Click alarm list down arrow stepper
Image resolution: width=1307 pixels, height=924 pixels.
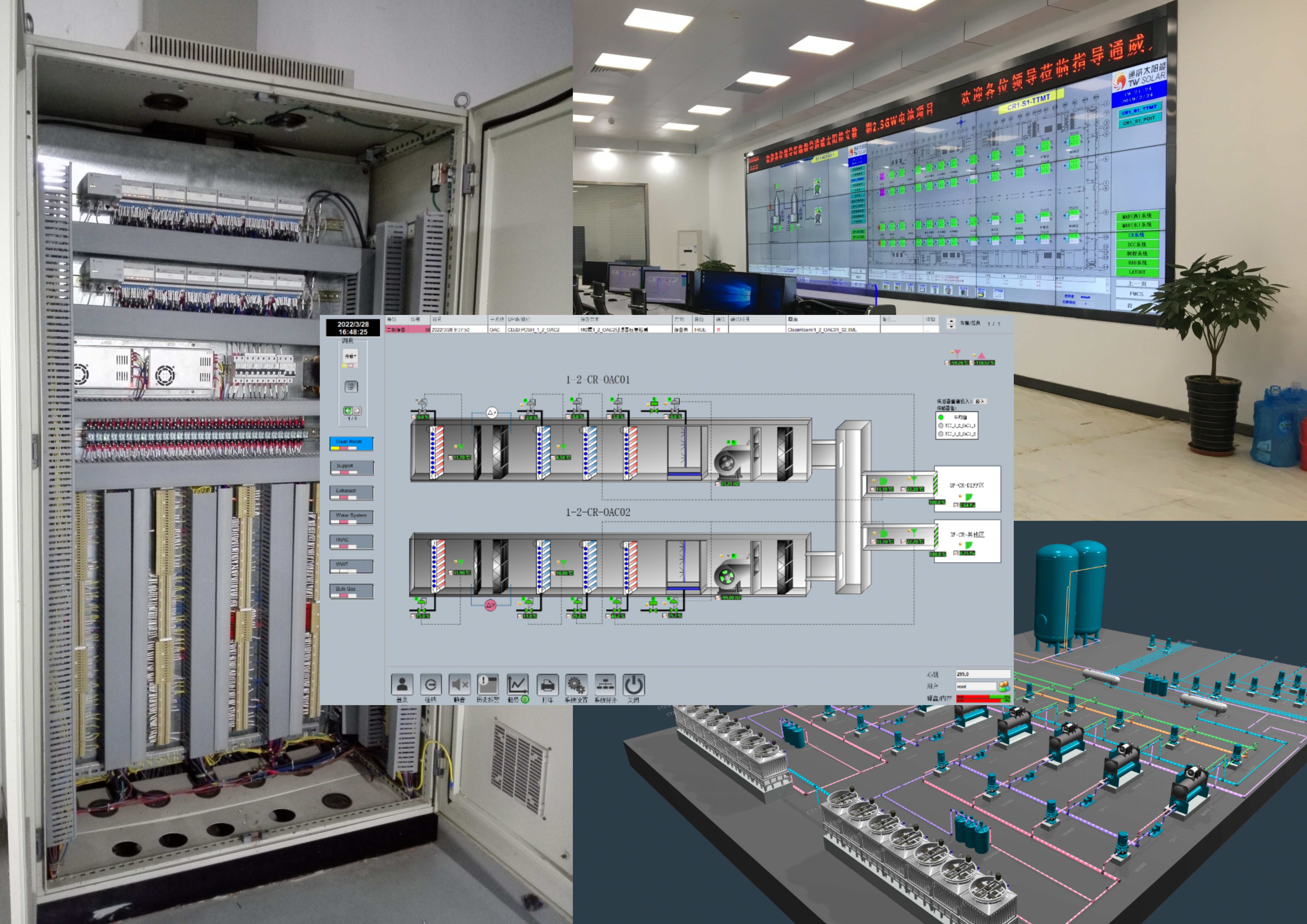click(951, 327)
